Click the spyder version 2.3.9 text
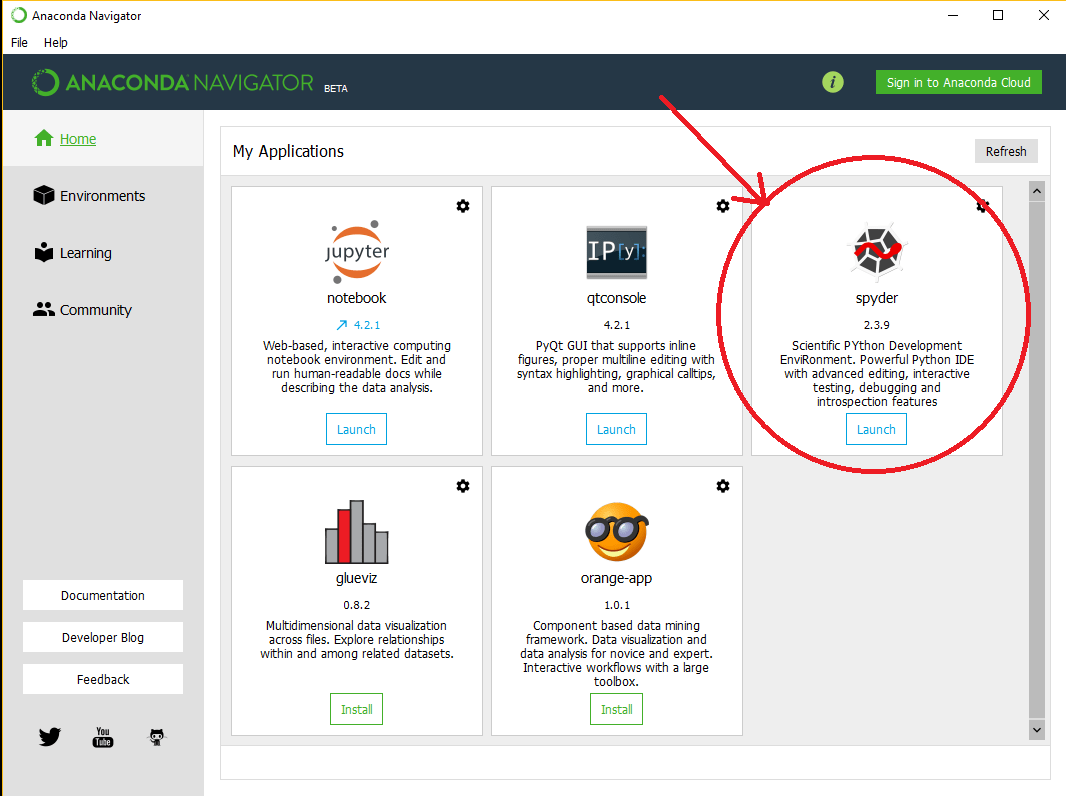 pyautogui.click(x=877, y=325)
